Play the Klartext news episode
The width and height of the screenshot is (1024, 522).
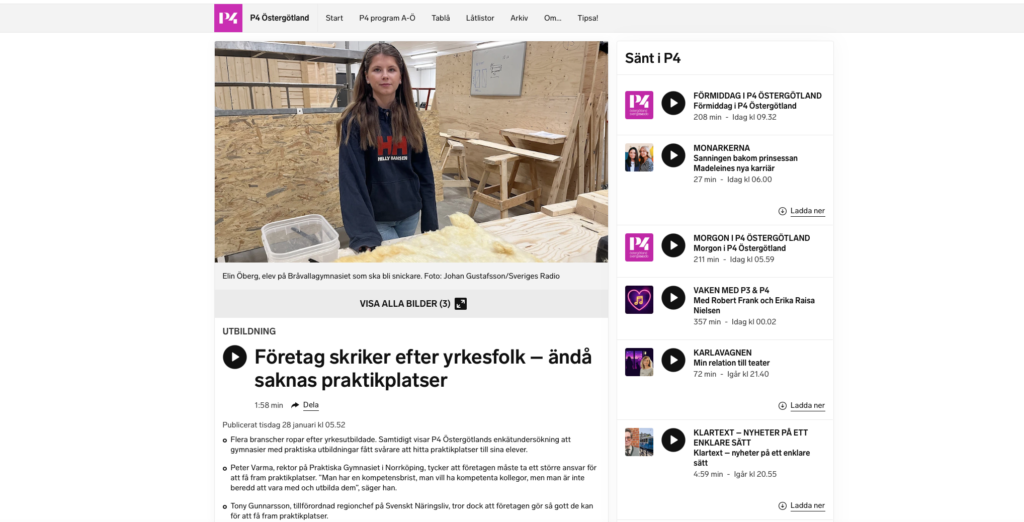673,440
